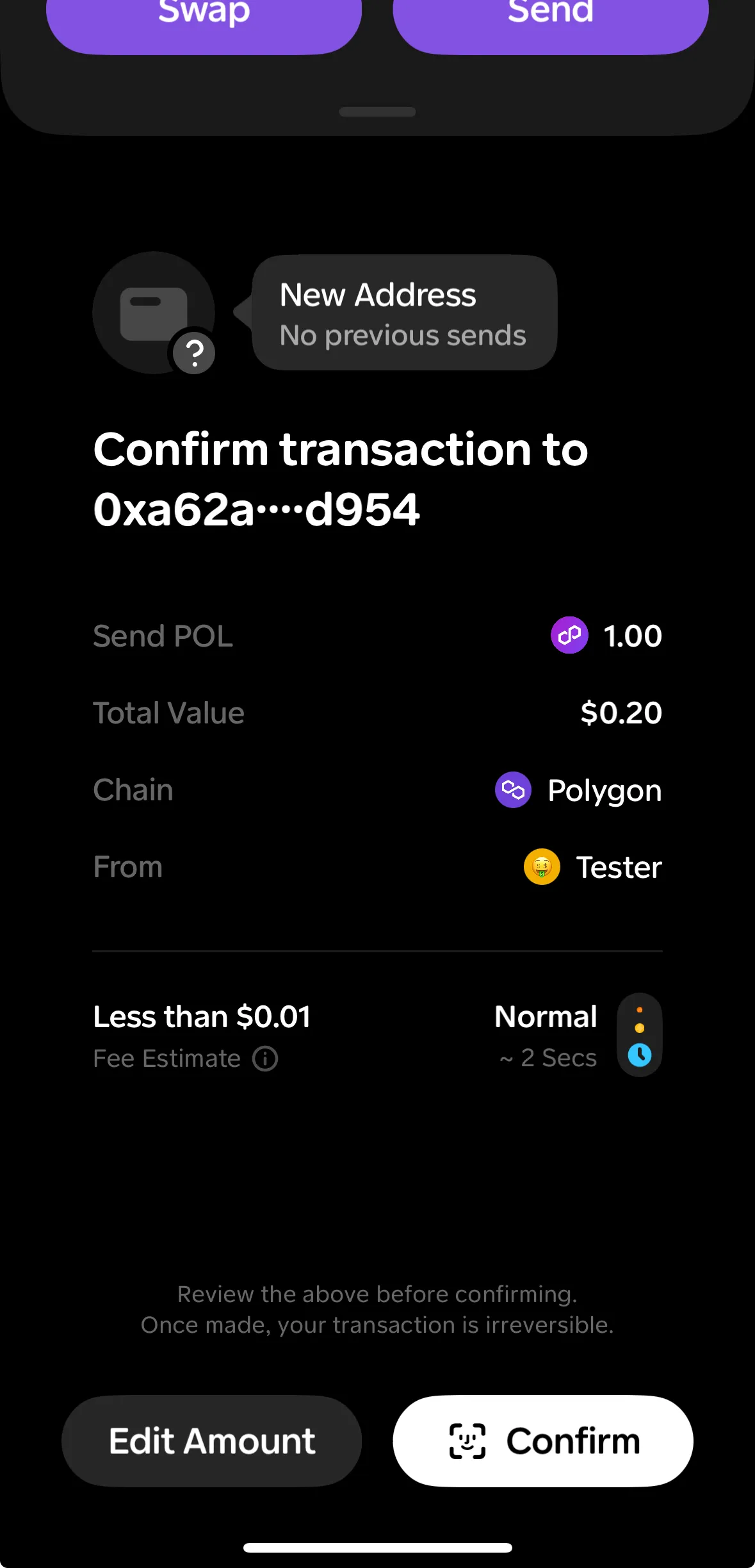This screenshot has height=1568, width=755.
Task: Tap the unknown address wallet avatar
Action: [152, 311]
